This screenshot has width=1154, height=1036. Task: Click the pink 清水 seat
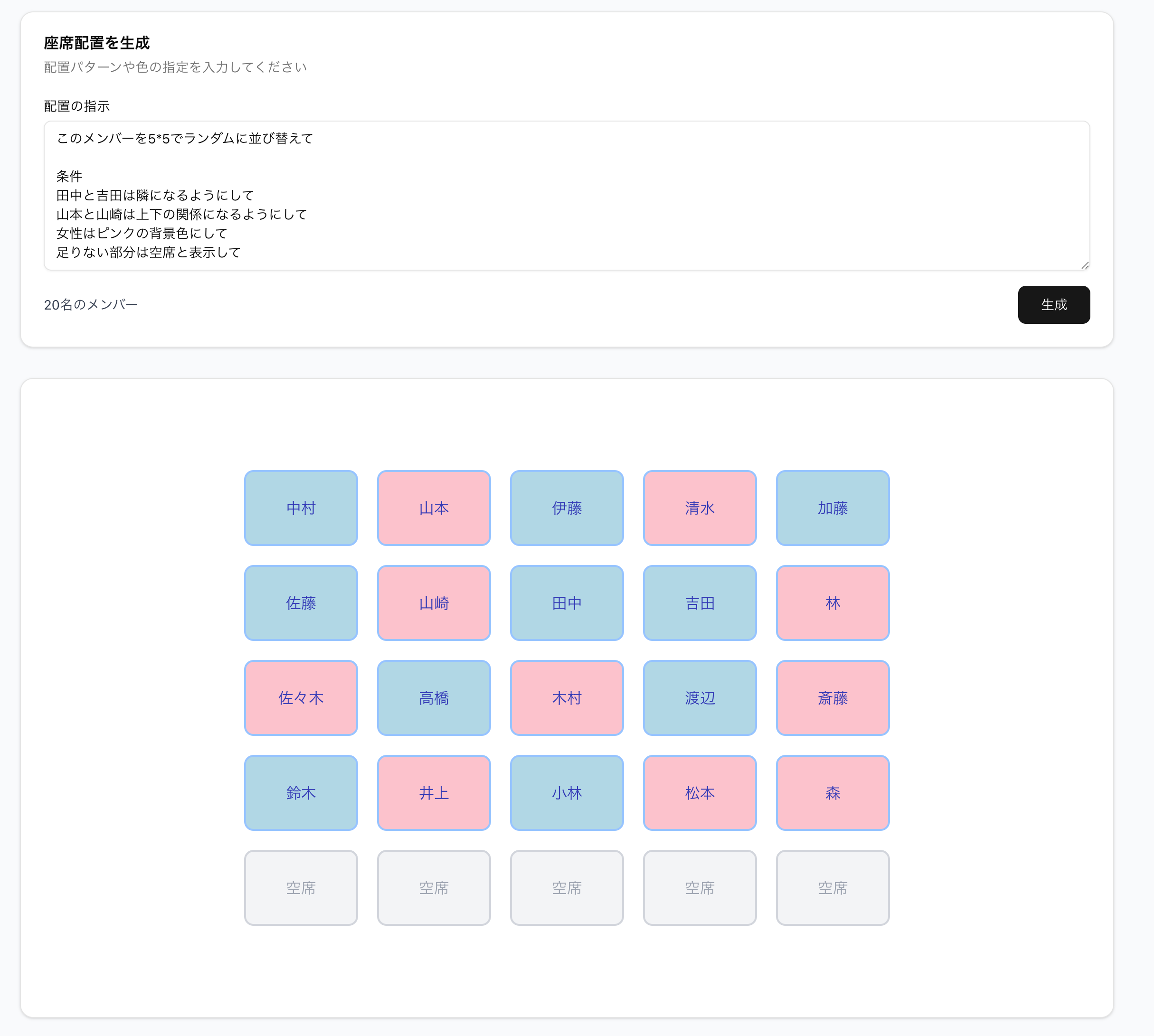tap(700, 508)
